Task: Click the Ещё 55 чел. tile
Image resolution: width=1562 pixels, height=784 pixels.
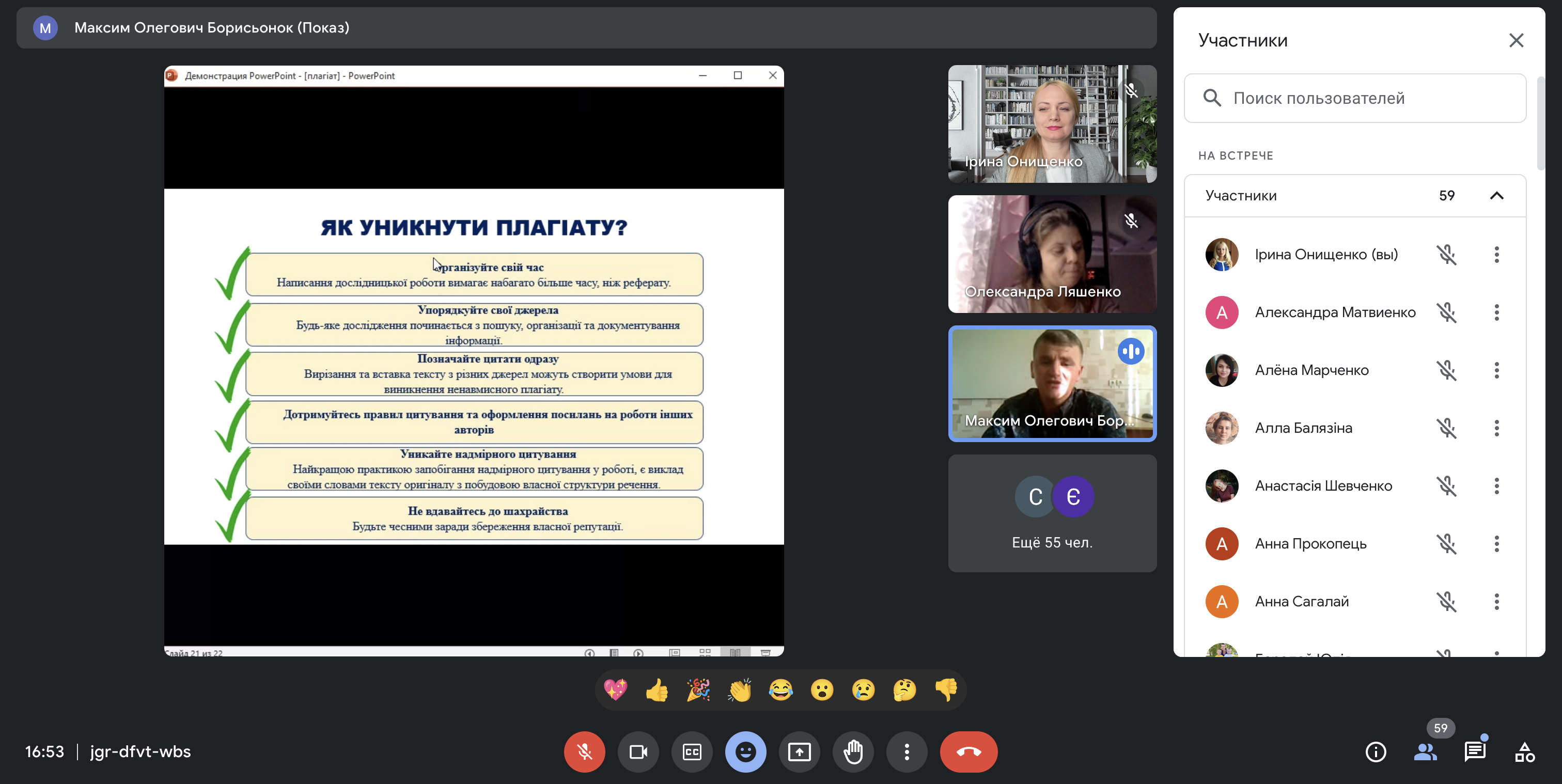Action: (1052, 513)
